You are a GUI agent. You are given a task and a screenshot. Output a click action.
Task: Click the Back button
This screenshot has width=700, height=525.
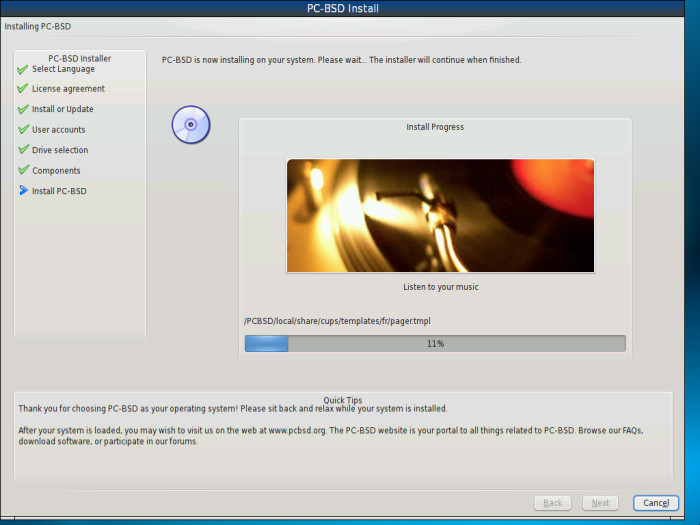click(553, 503)
